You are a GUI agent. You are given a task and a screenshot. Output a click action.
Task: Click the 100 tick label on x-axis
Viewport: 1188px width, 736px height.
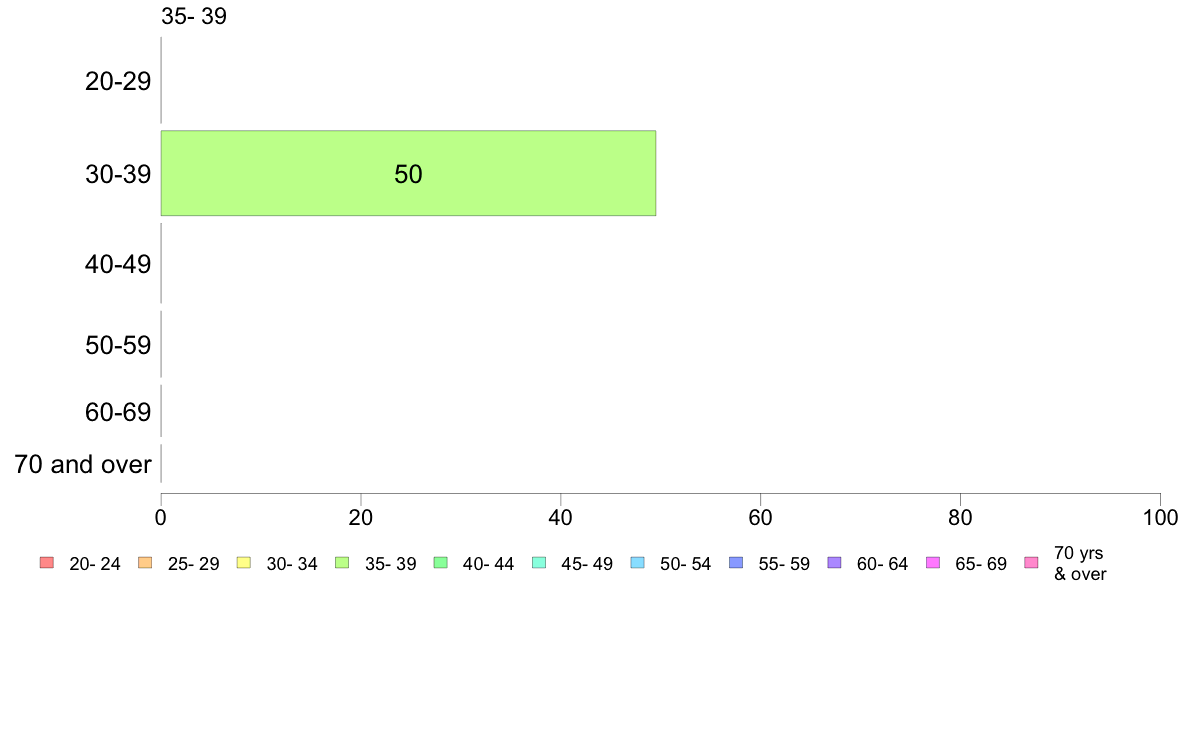click(1160, 518)
